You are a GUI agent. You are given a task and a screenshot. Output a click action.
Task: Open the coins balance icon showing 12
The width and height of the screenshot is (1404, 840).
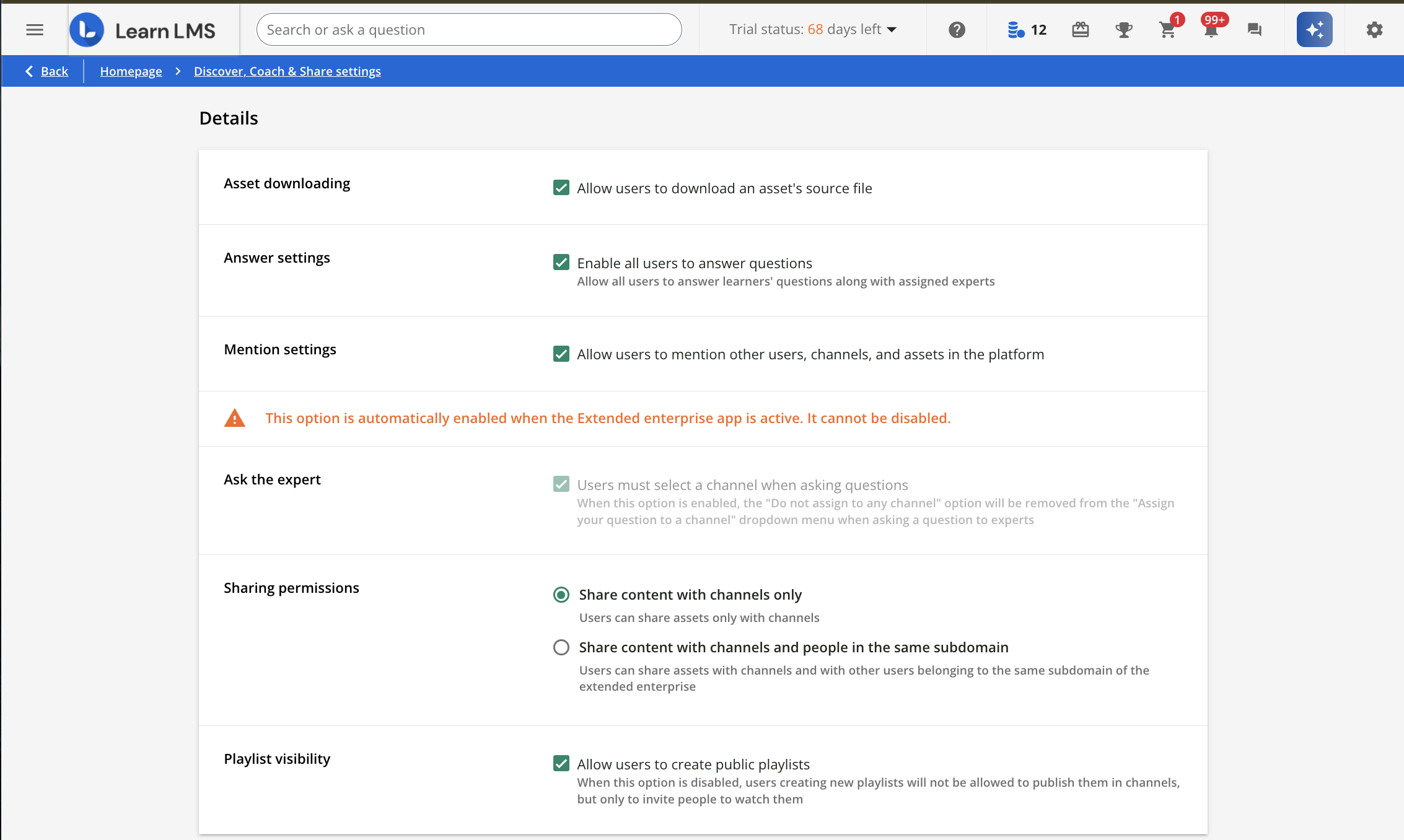tap(1026, 30)
